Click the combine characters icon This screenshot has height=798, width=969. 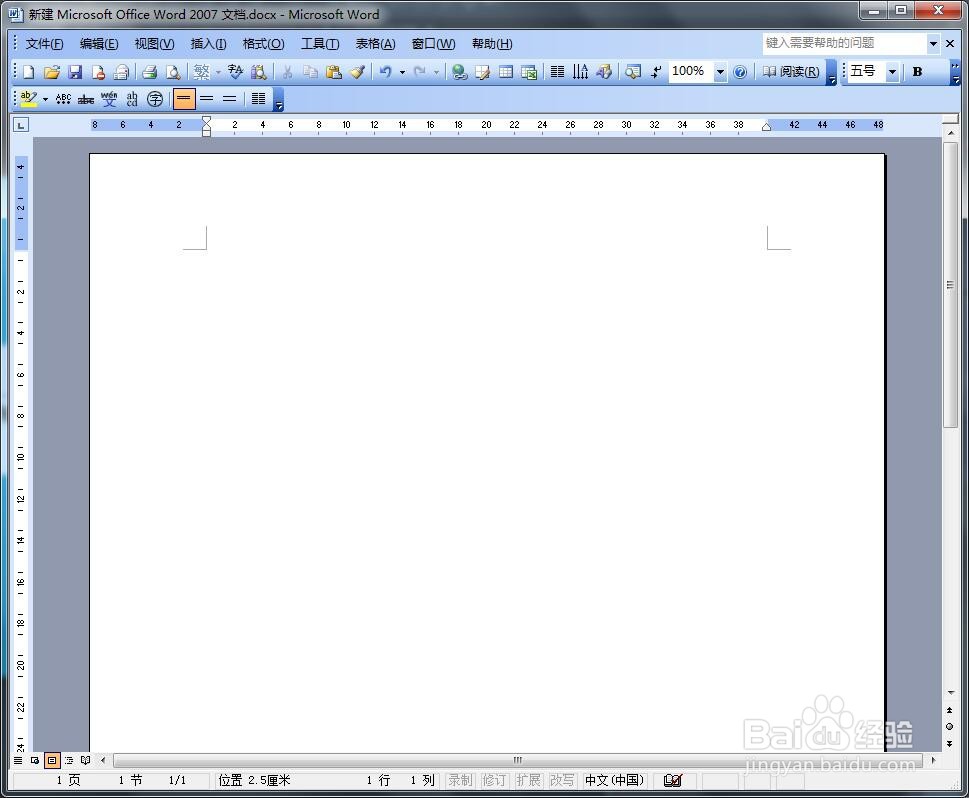tap(132, 99)
